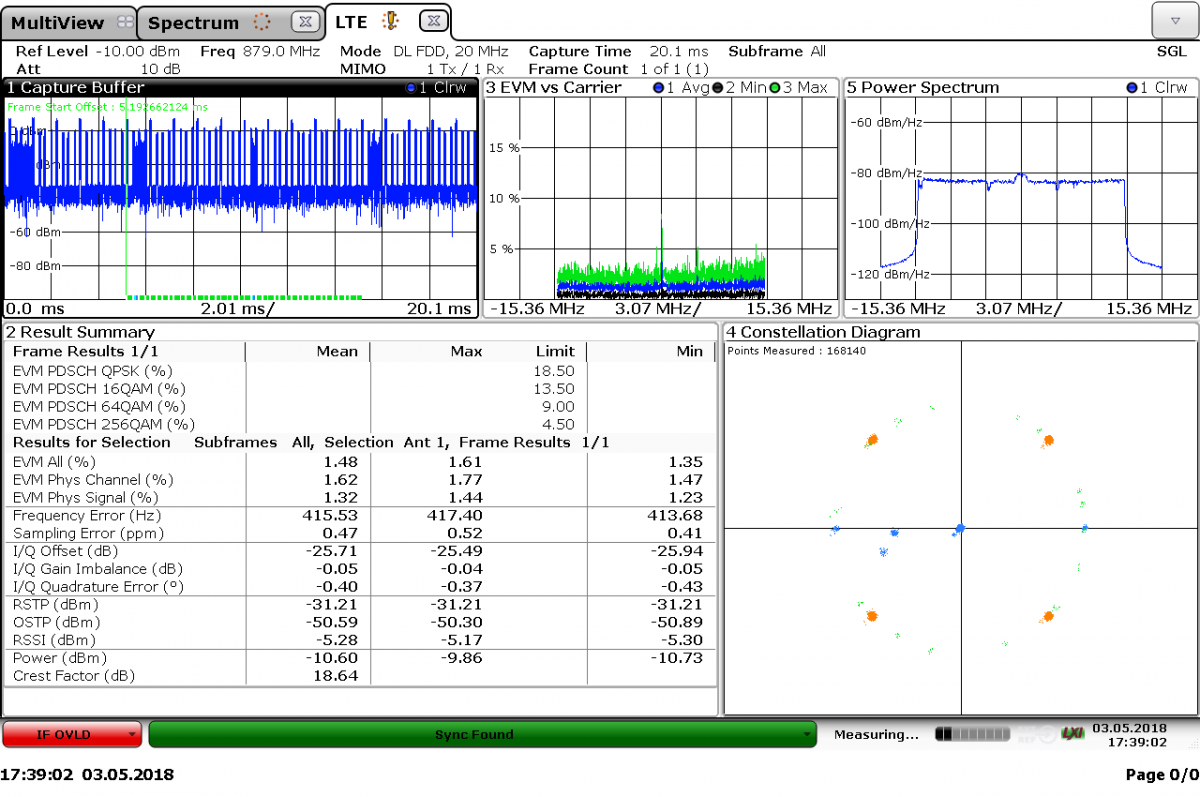Viewport: 1200px width, 797px height.
Task: Select the 1 Capture Buffer window title
Action: tap(75, 88)
